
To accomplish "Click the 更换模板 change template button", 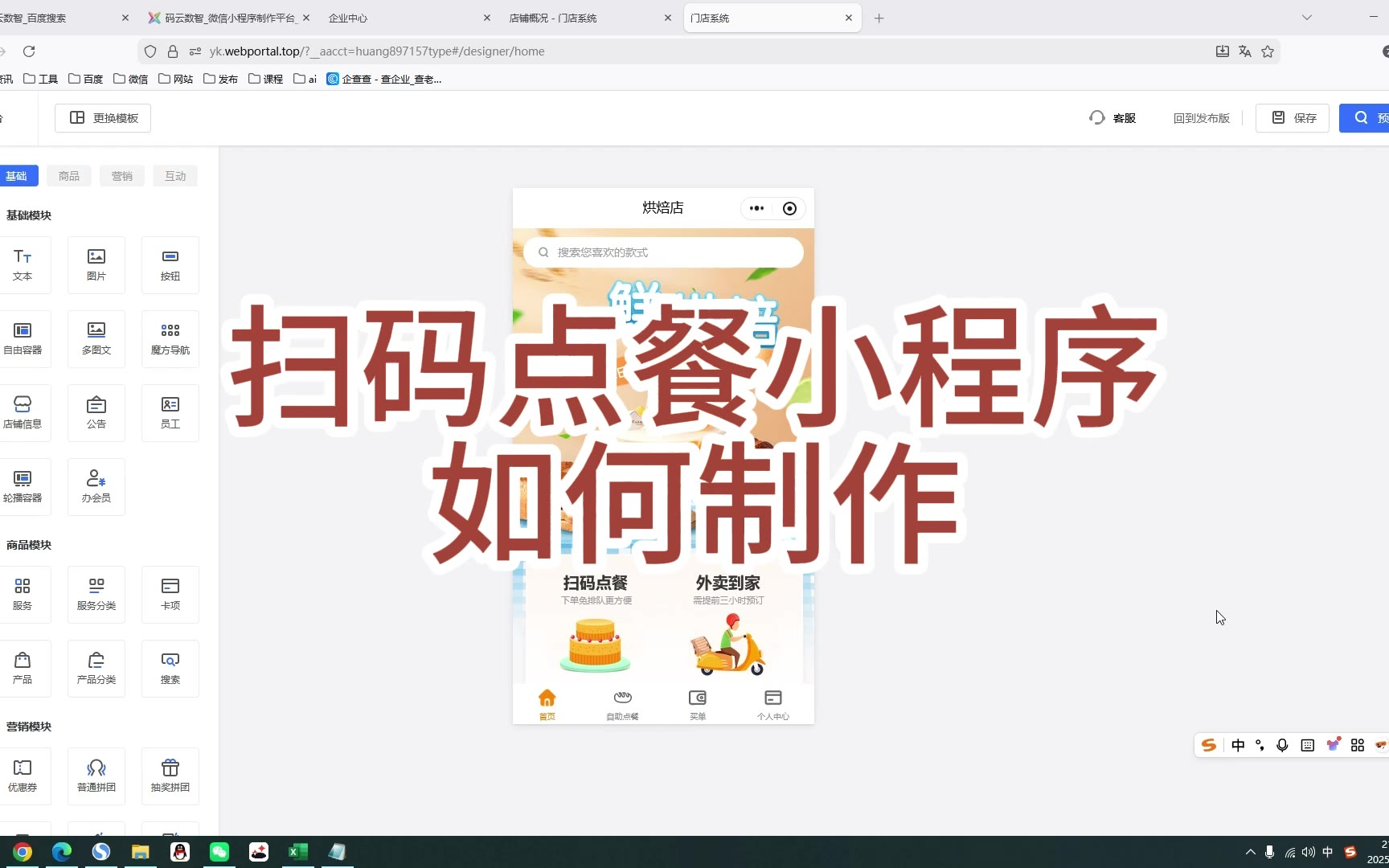I will click(103, 118).
